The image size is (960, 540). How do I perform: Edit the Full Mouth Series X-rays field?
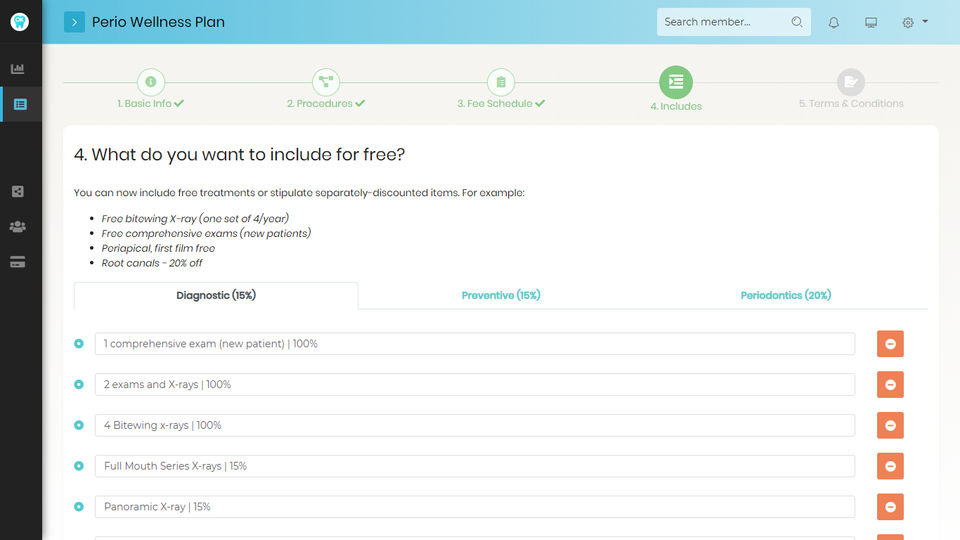coord(474,466)
